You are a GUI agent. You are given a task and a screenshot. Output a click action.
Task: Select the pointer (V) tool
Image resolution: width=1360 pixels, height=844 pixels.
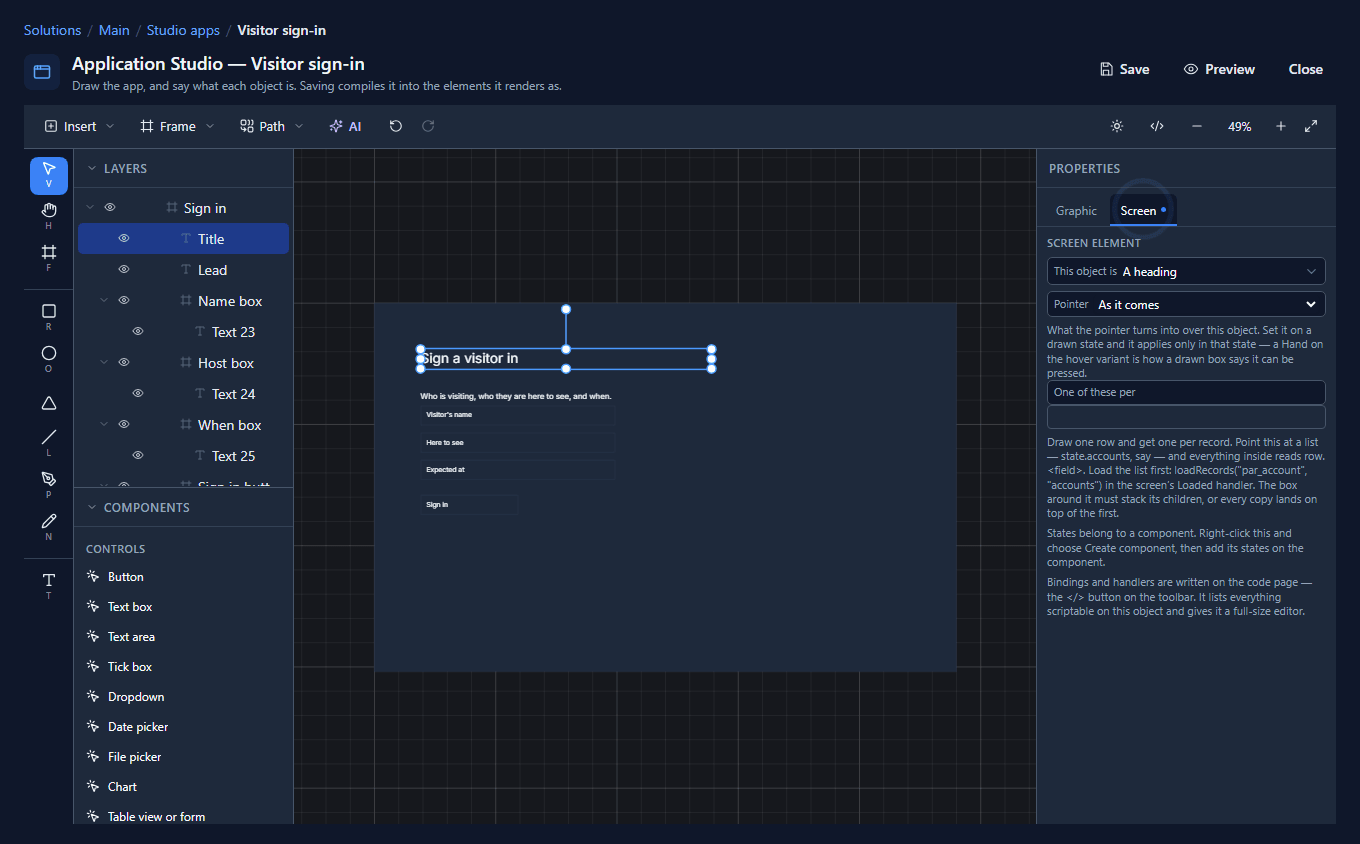(x=49, y=175)
